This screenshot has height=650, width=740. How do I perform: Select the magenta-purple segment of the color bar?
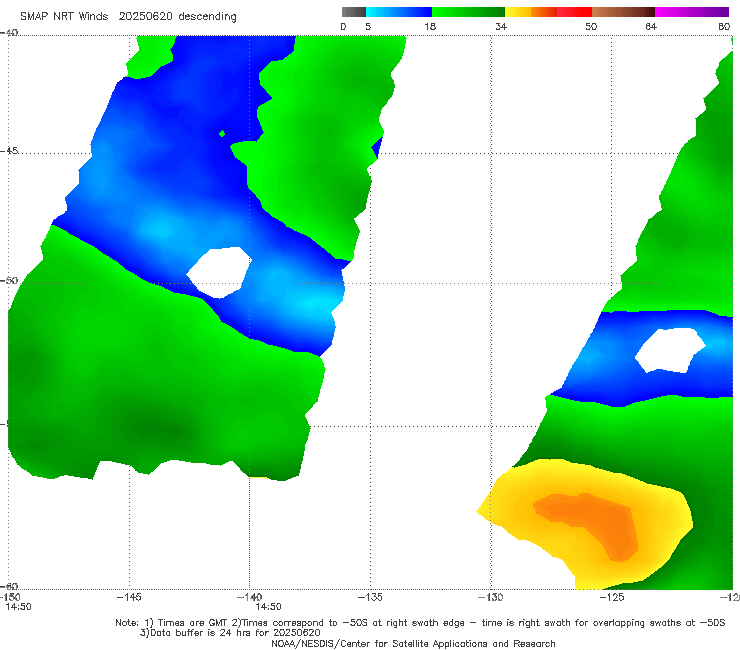(692, 12)
